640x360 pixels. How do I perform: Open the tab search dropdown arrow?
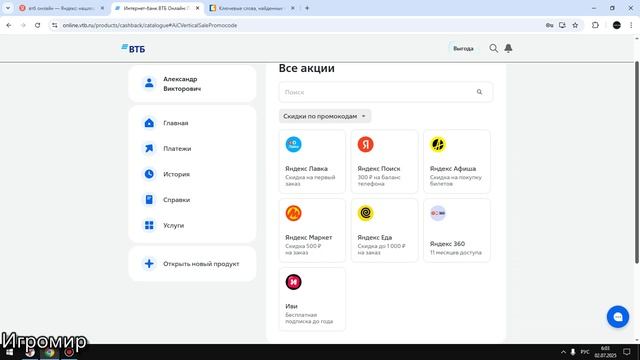(8, 8)
